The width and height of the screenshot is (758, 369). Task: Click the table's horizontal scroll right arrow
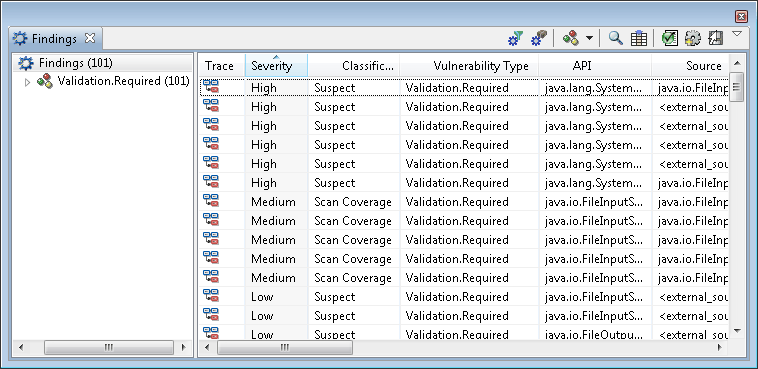click(720, 347)
